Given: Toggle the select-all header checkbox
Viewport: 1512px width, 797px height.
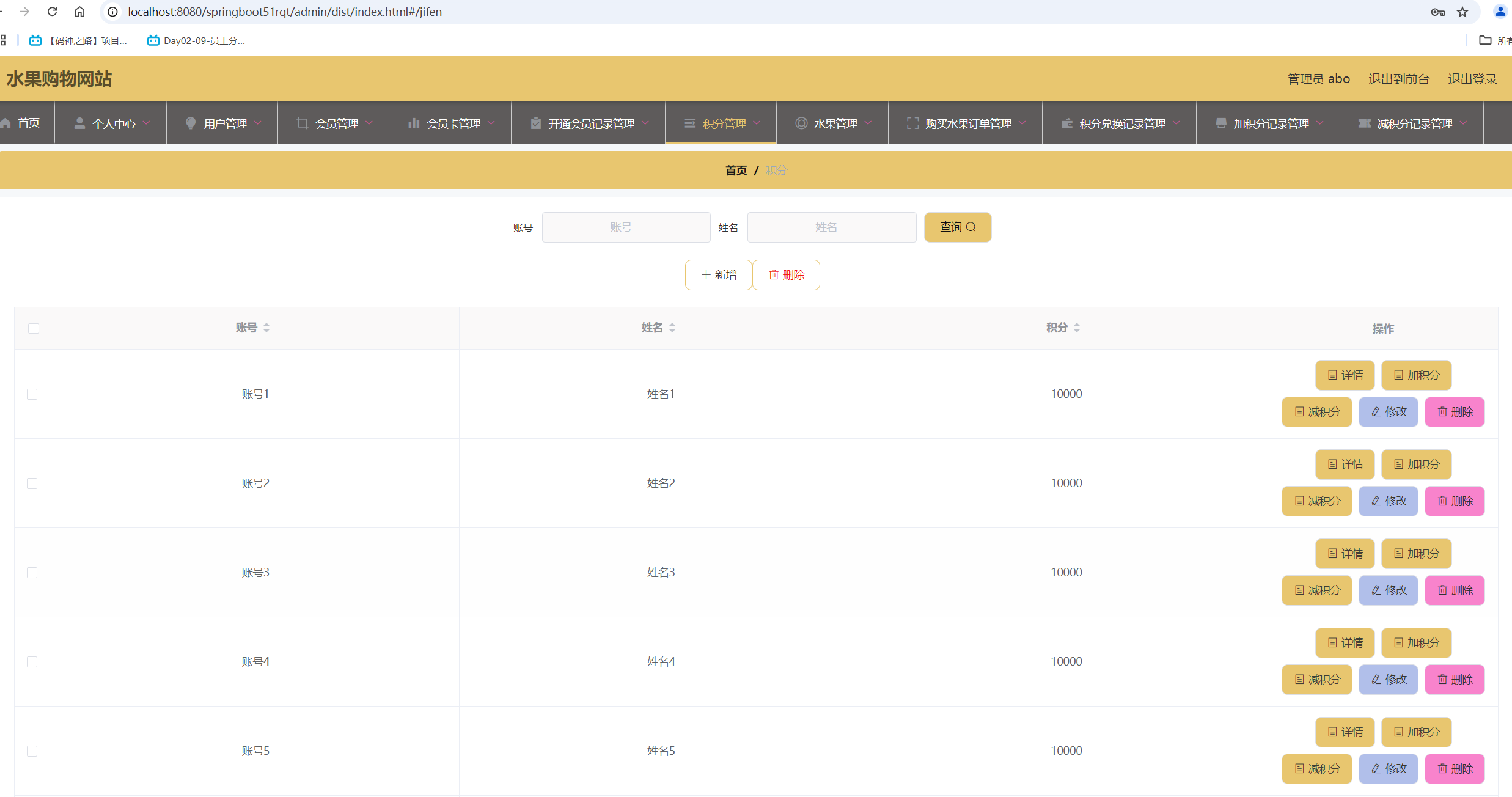Looking at the screenshot, I should 34,328.
